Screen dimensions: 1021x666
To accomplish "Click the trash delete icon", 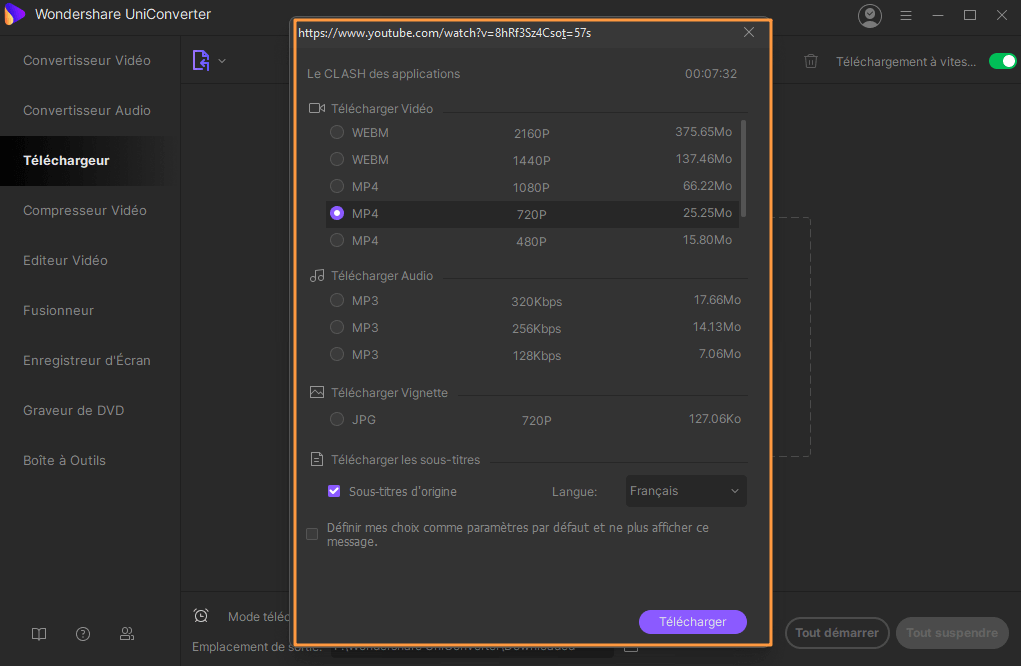I will pyautogui.click(x=811, y=61).
